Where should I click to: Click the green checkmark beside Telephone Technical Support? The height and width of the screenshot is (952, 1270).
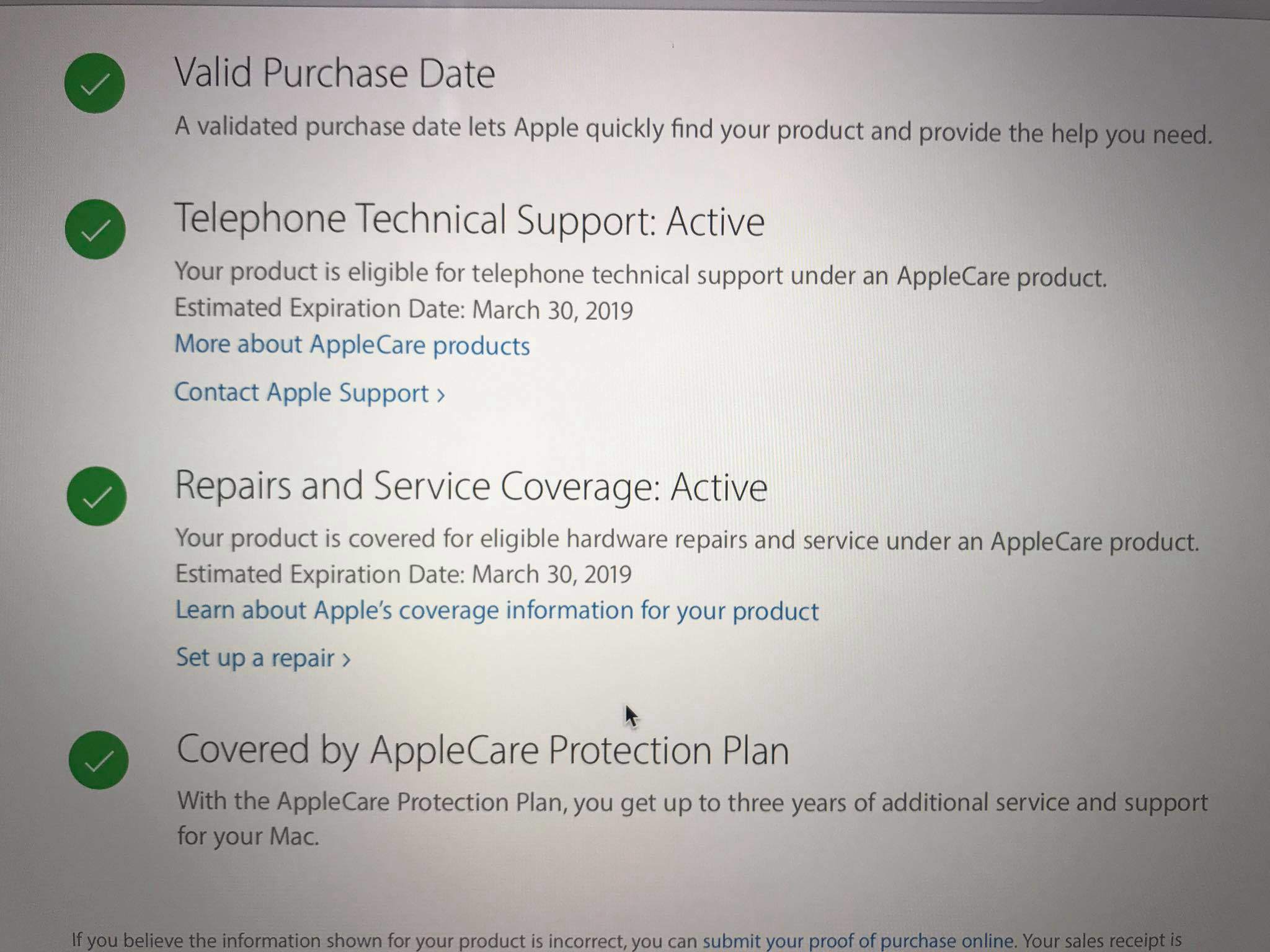coord(95,229)
